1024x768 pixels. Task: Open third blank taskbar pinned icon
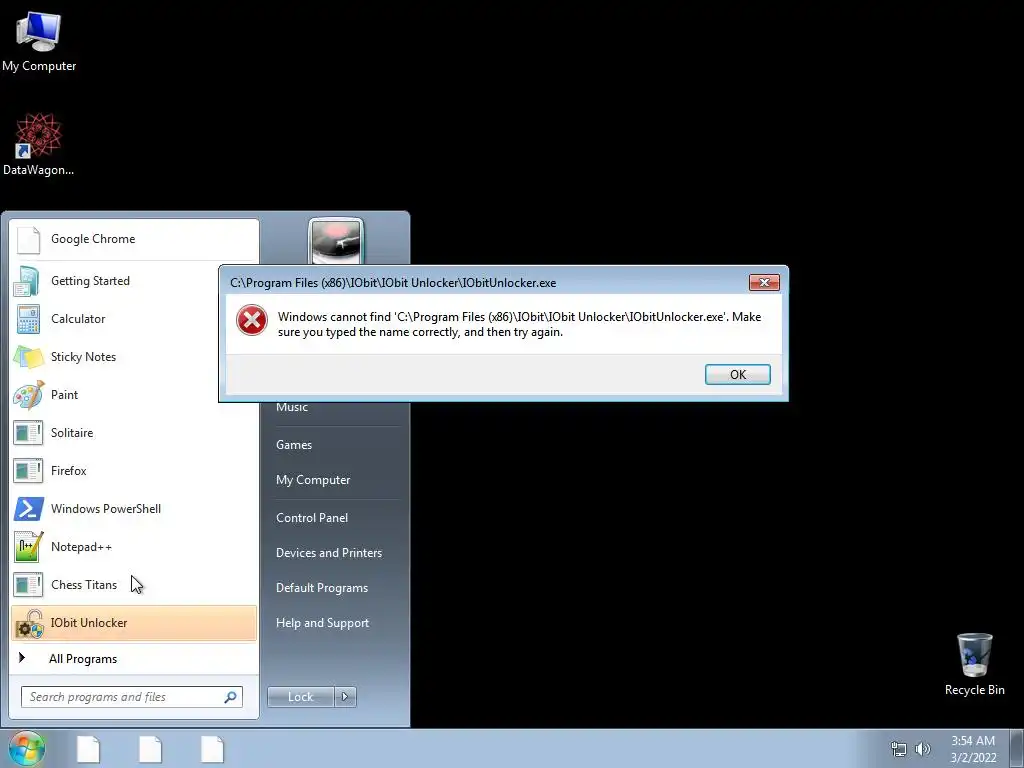[x=212, y=749]
